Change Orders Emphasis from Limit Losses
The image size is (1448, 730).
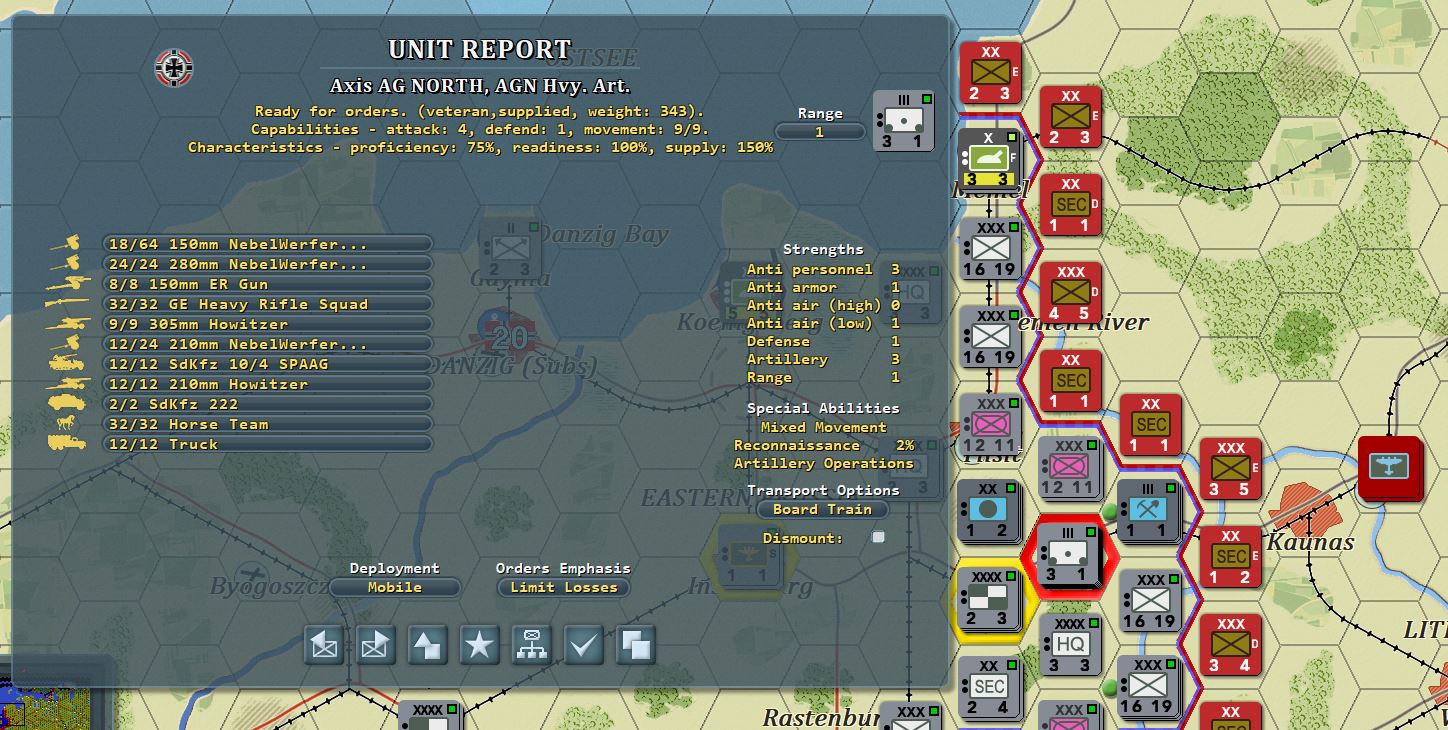coord(564,587)
